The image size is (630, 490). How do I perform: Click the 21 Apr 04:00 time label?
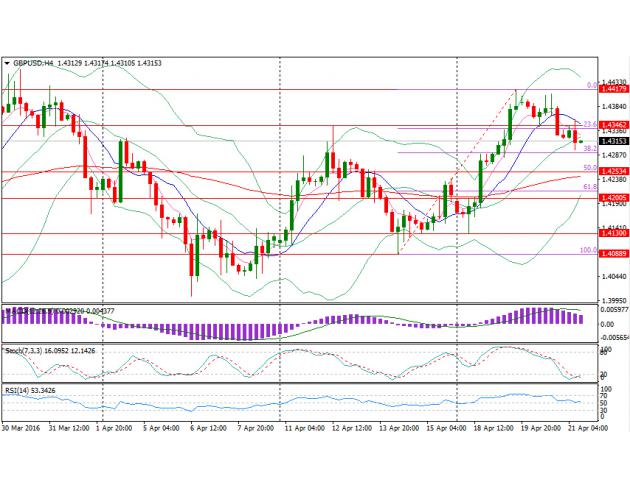coord(588,428)
